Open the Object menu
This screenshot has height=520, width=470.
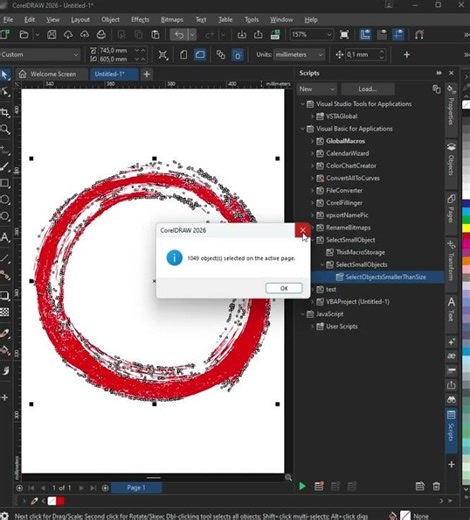click(110, 20)
